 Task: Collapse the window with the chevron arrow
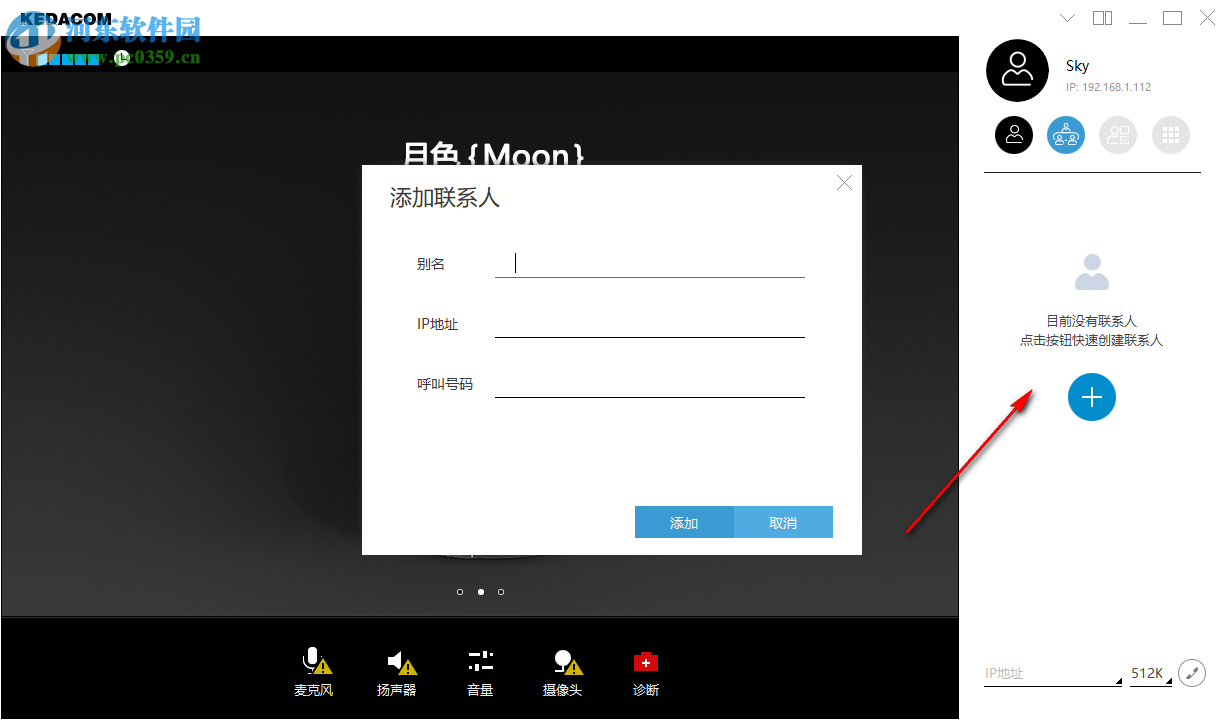coord(1067,18)
